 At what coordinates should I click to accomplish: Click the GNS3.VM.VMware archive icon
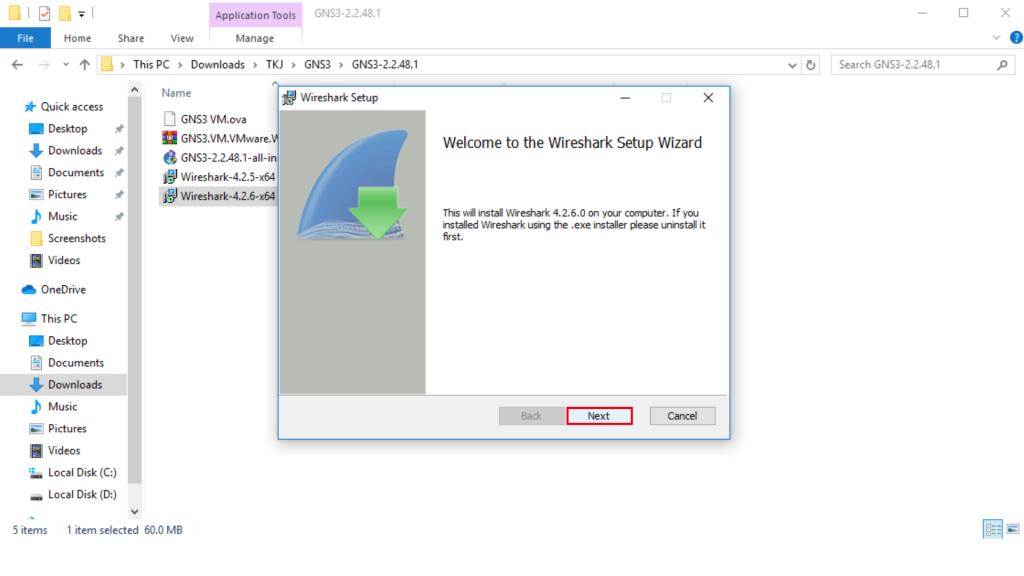[170, 138]
